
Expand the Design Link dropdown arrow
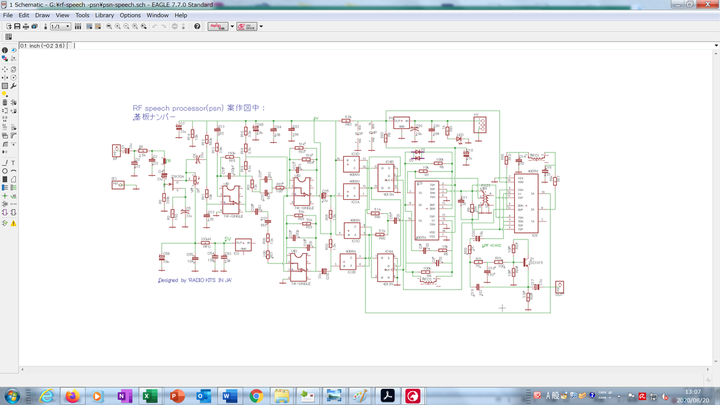(x=232, y=26)
